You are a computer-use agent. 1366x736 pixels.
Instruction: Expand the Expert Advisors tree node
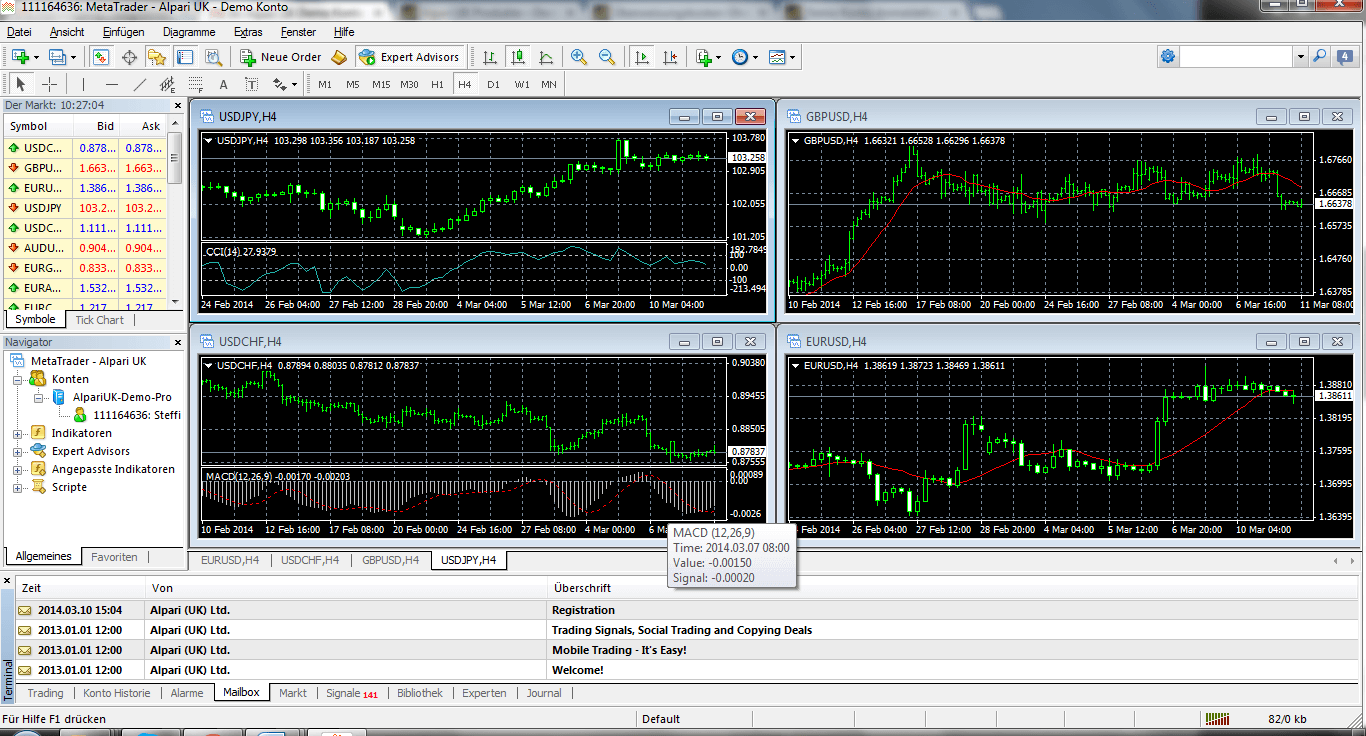coord(17,451)
